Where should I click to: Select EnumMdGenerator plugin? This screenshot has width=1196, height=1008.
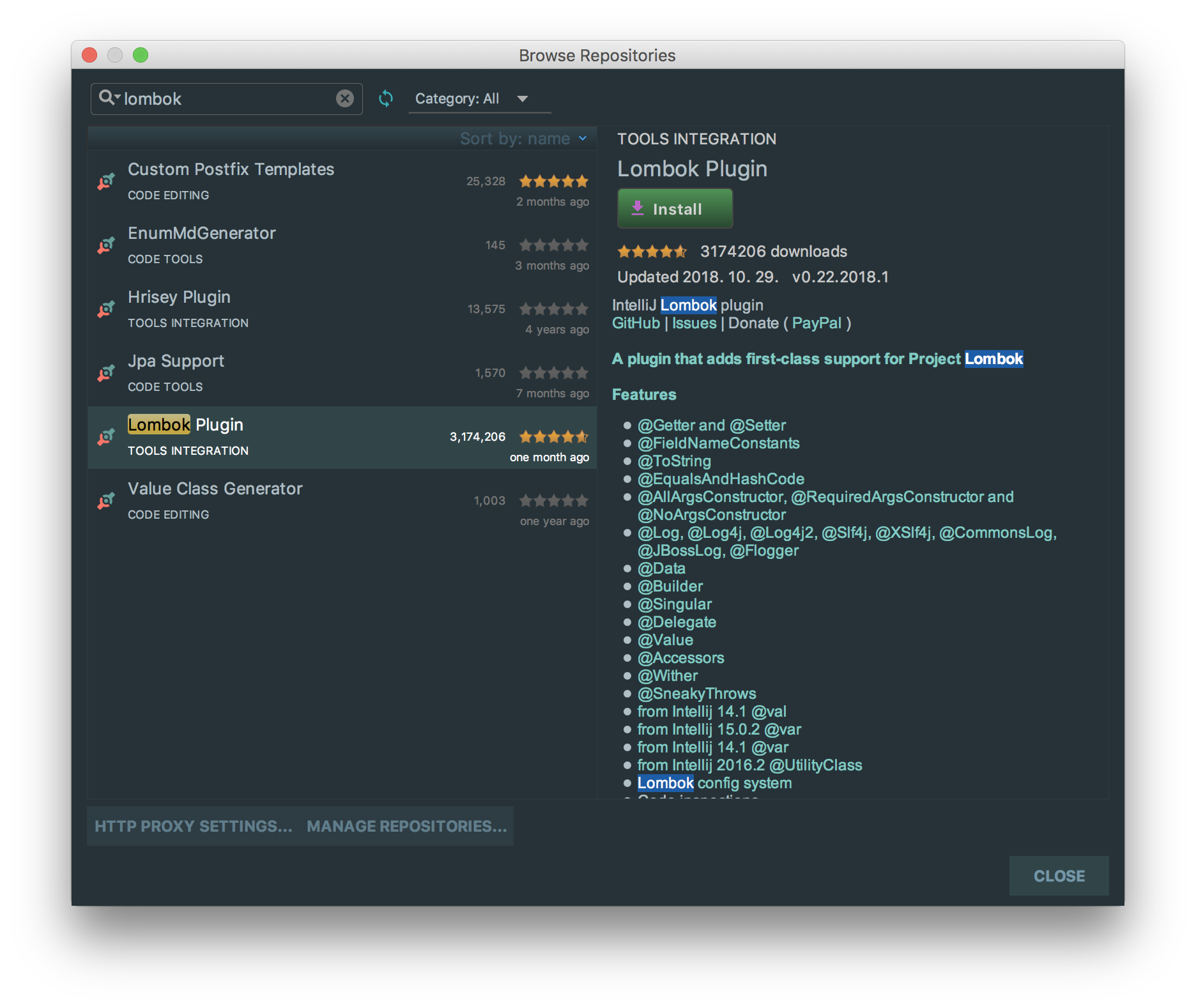[x=342, y=246]
